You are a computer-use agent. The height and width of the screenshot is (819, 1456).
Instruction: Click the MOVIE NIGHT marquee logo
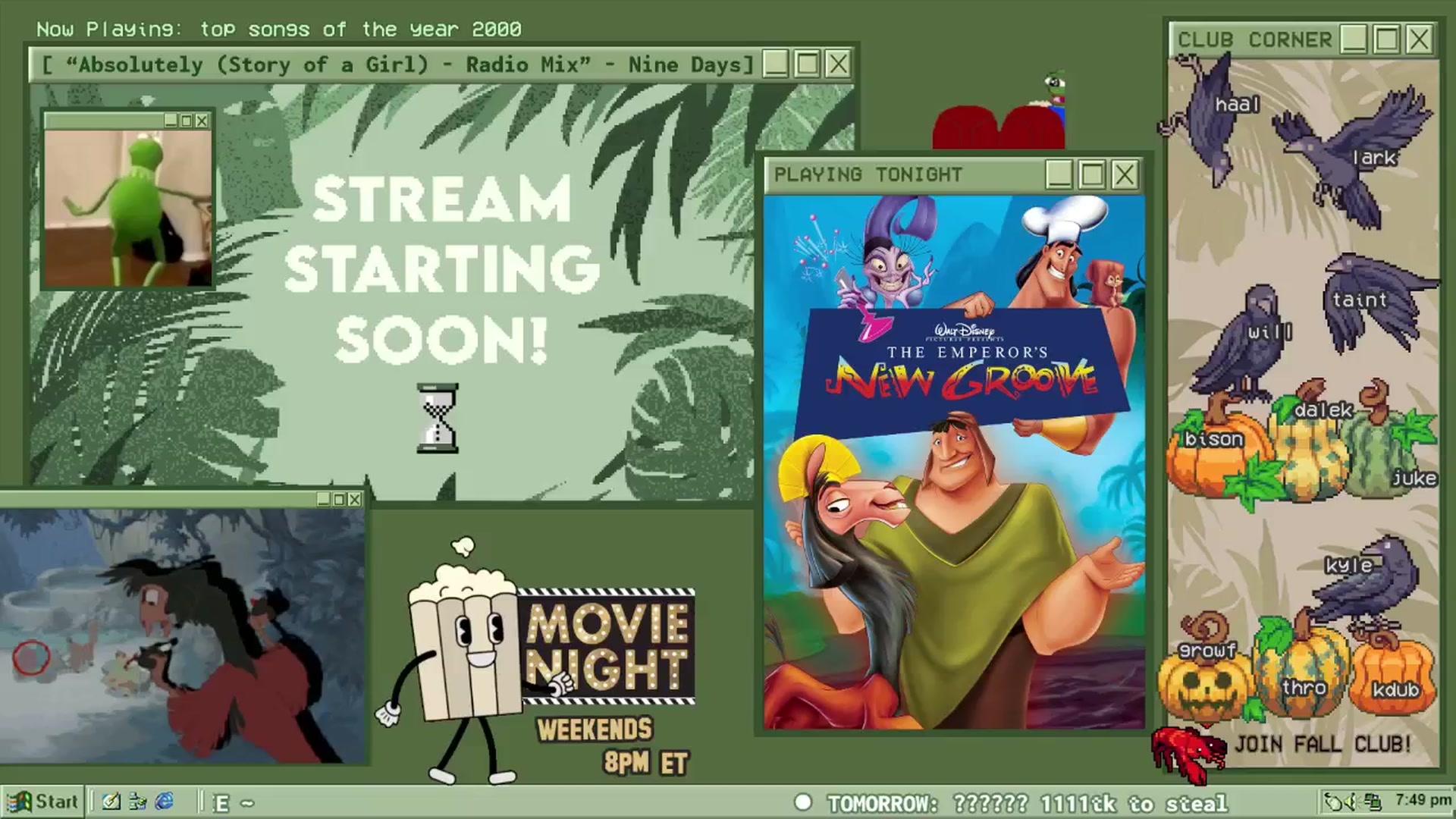[x=607, y=646]
